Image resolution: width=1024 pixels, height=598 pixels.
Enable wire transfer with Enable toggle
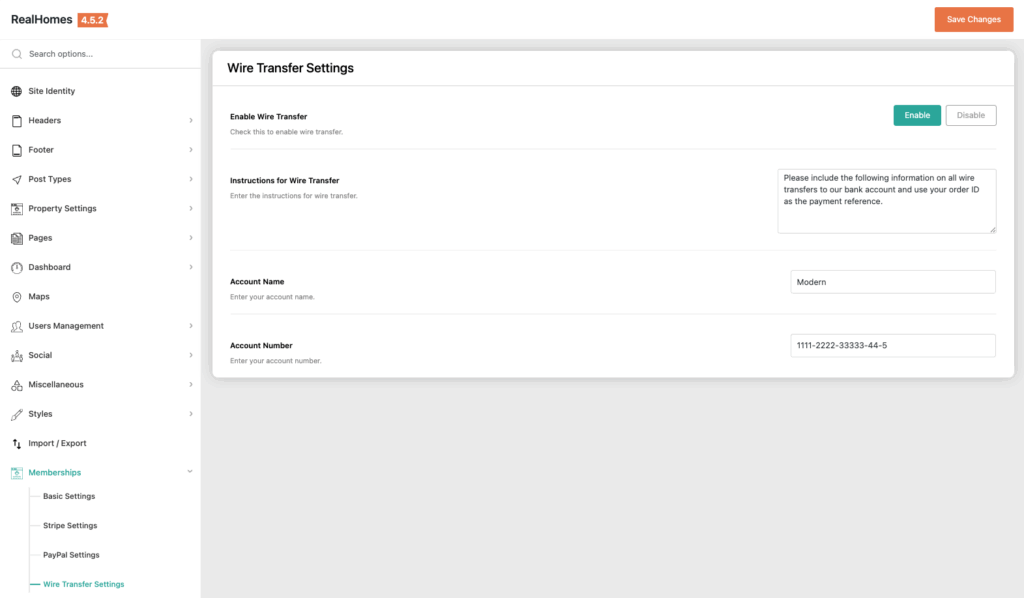917,115
